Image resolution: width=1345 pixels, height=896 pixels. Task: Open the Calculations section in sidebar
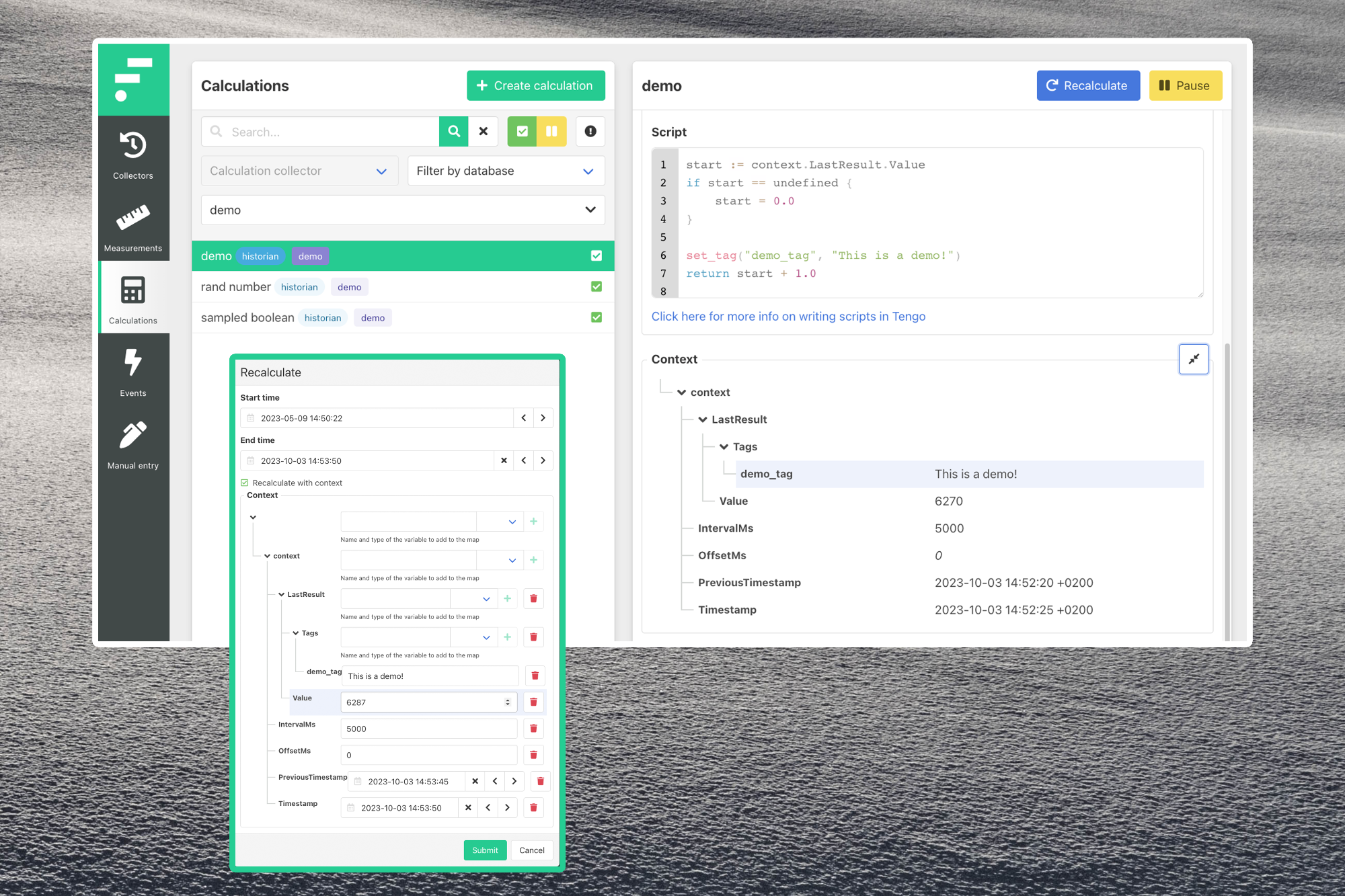pos(133,298)
